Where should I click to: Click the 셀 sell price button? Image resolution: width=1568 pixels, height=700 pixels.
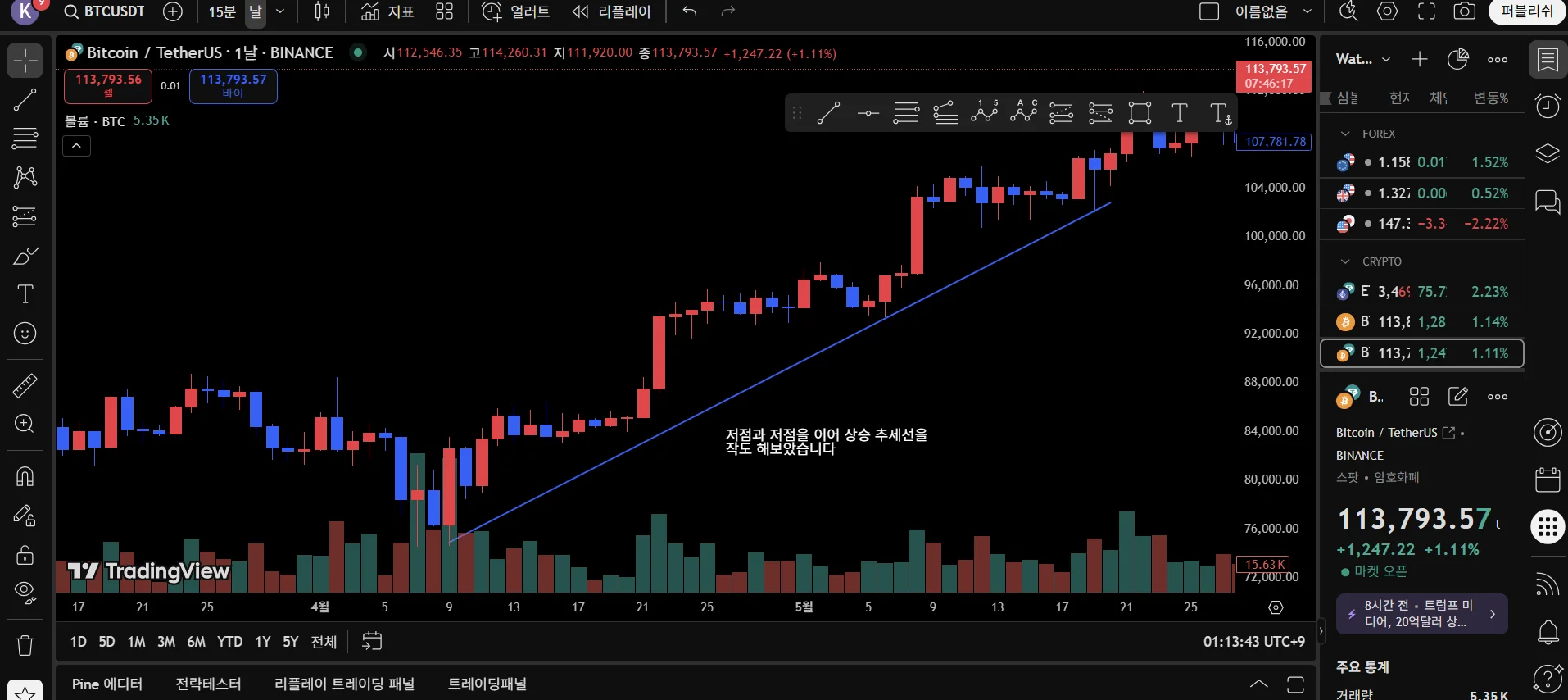(108, 86)
